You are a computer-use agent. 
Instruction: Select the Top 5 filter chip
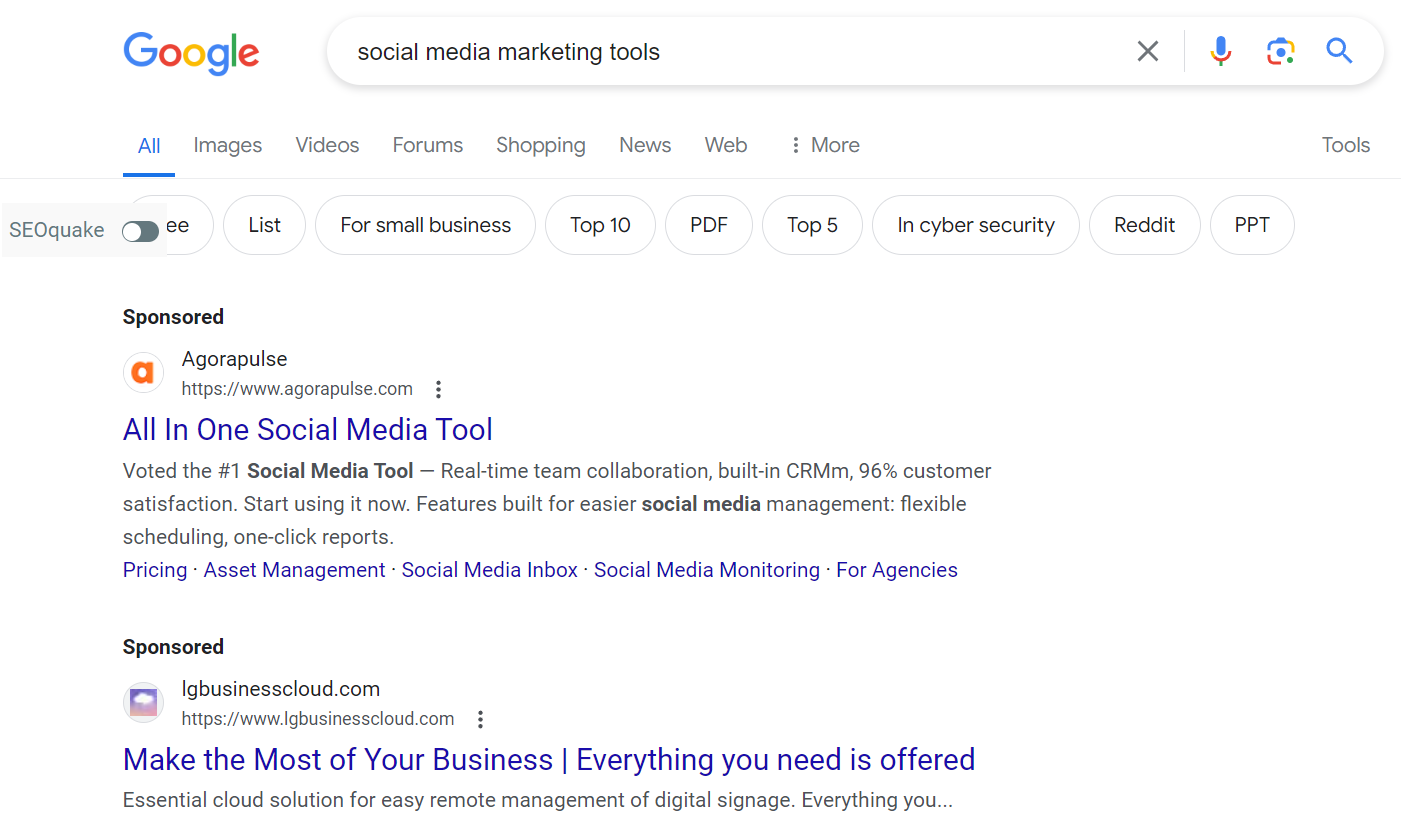[x=812, y=225]
